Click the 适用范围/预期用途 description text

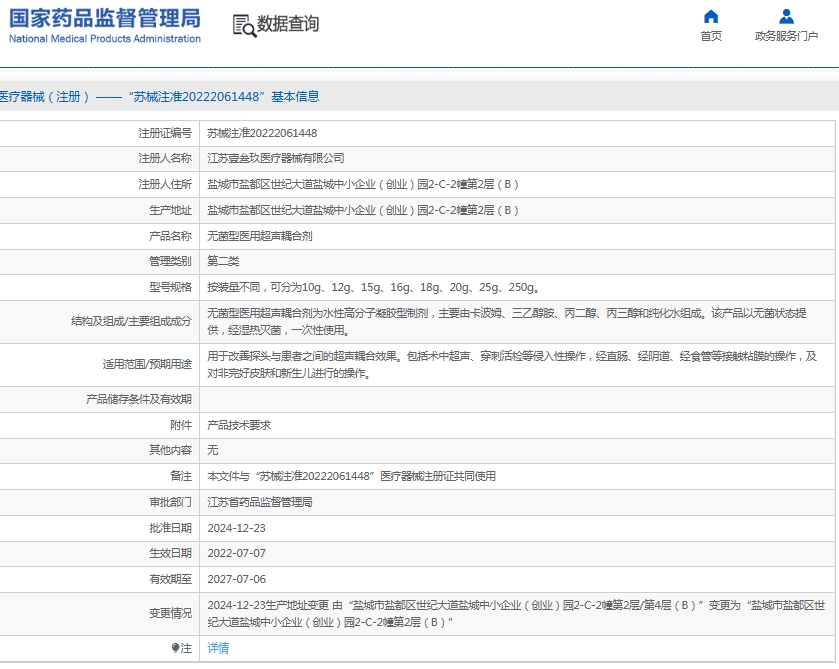click(512, 364)
